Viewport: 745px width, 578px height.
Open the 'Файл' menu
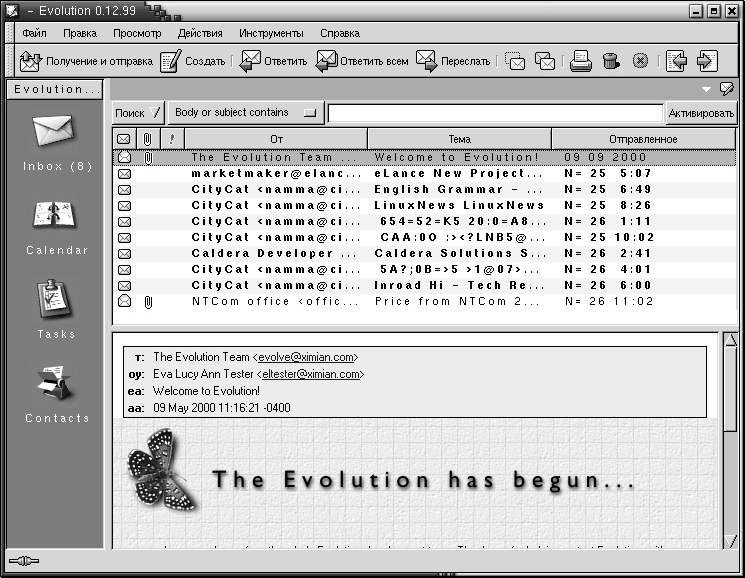34,33
